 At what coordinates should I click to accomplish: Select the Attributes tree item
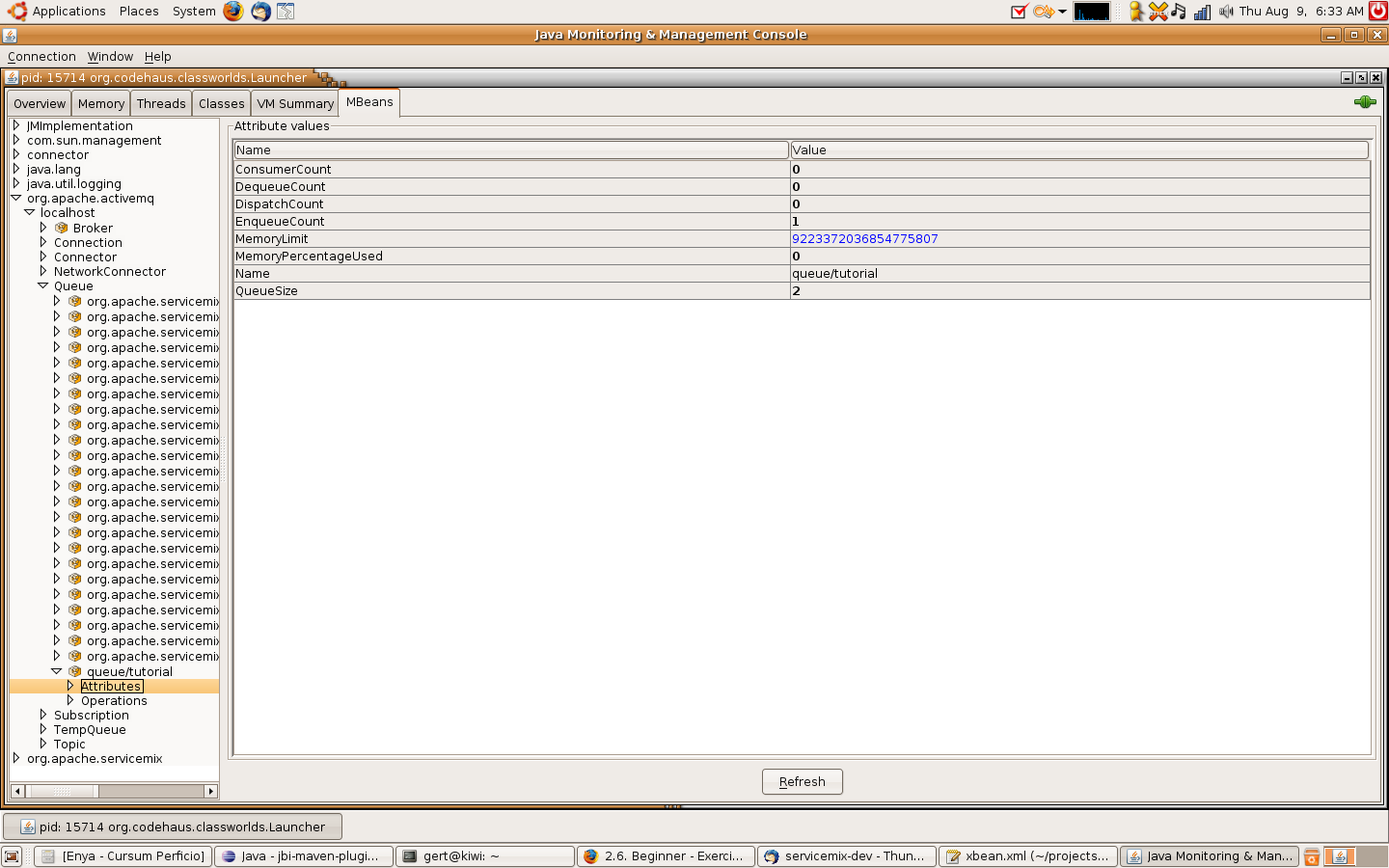coord(112,687)
